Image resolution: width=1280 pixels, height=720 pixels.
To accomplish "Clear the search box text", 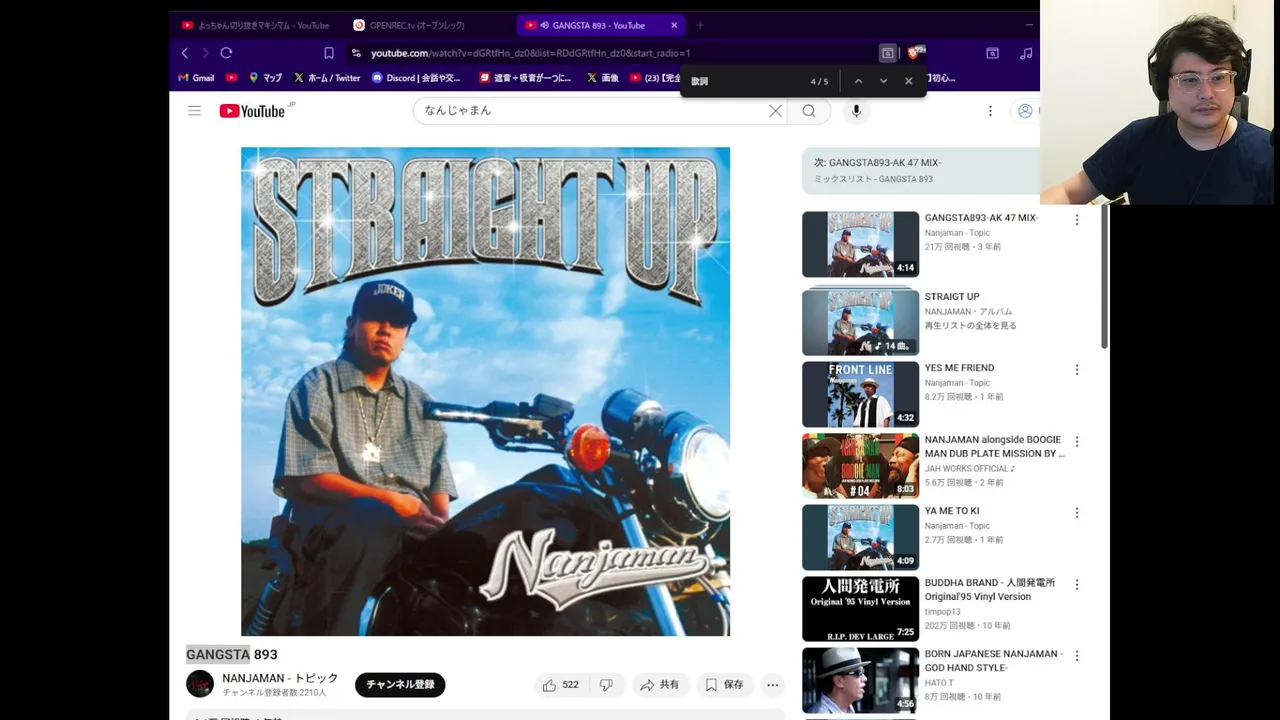I will [775, 111].
